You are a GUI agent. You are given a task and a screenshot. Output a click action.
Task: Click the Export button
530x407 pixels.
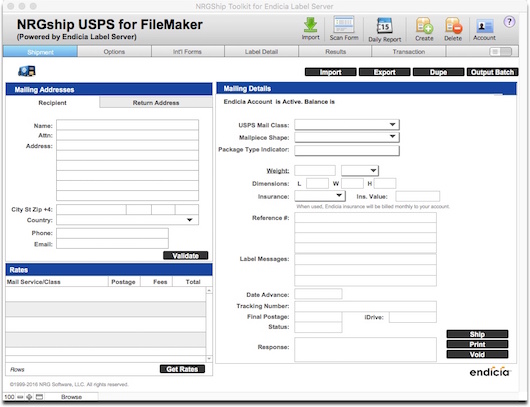pos(385,72)
